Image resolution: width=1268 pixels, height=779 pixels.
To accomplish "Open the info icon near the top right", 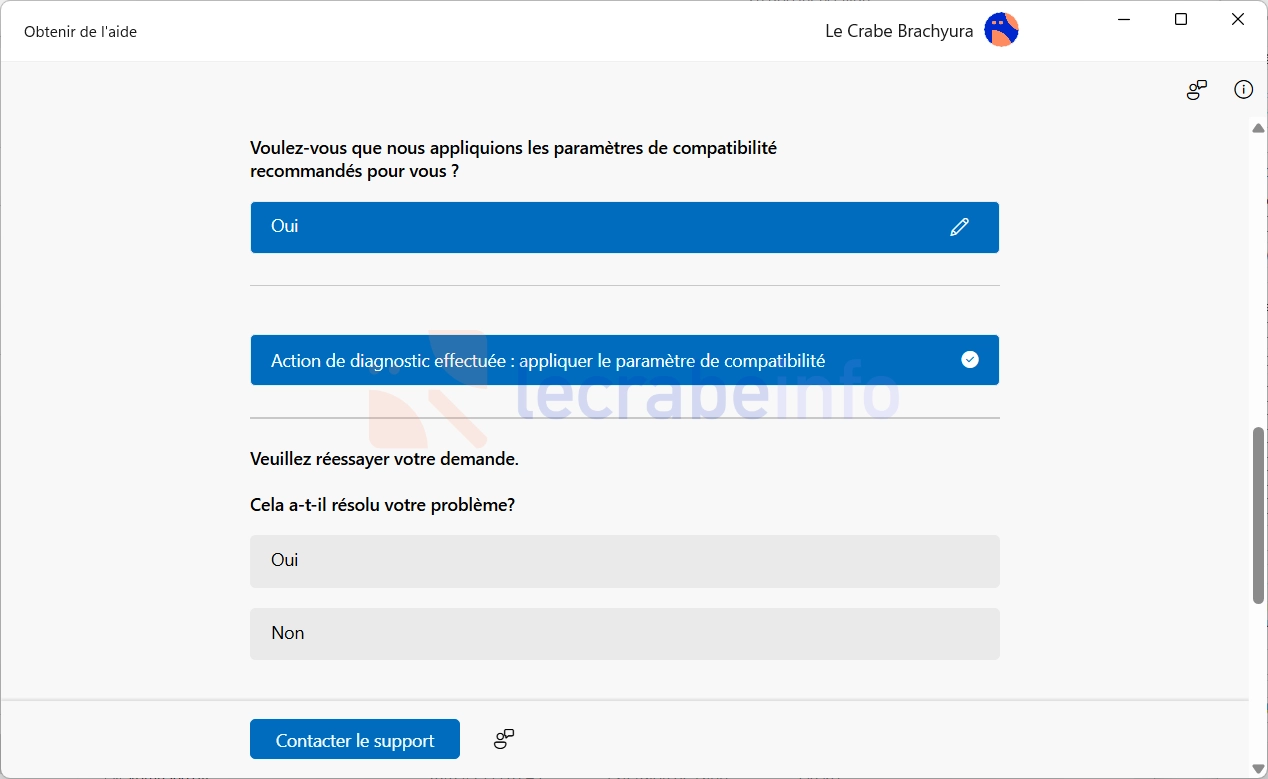I will point(1243,90).
